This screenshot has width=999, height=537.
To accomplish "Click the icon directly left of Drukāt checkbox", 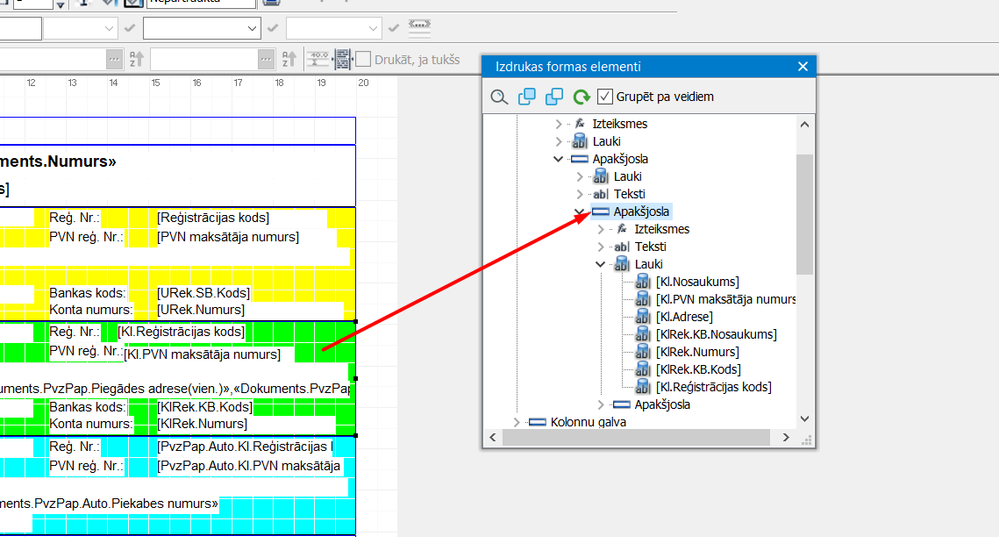I will click(x=343, y=59).
